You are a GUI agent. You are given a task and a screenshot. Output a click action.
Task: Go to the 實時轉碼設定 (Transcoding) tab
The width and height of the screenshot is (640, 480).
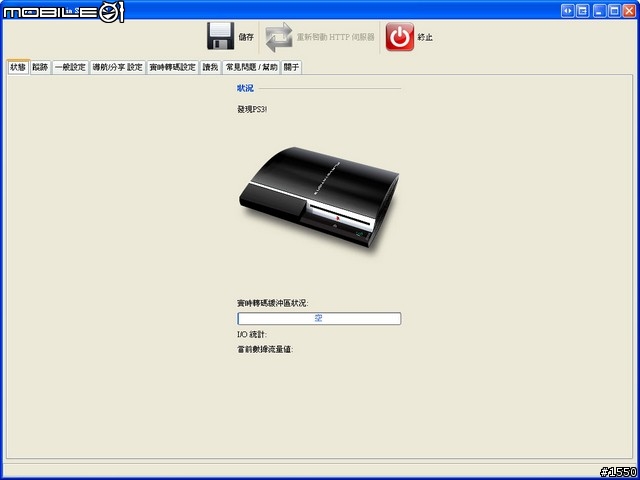[173, 67]
